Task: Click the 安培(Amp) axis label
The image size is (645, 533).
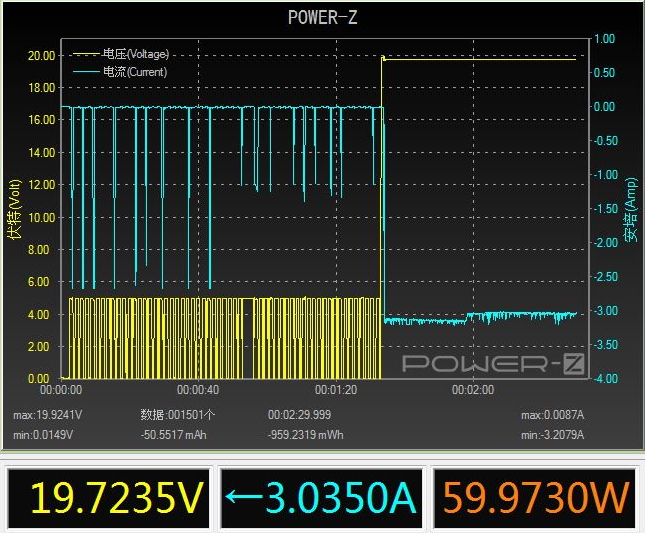Action: [630, 209]
